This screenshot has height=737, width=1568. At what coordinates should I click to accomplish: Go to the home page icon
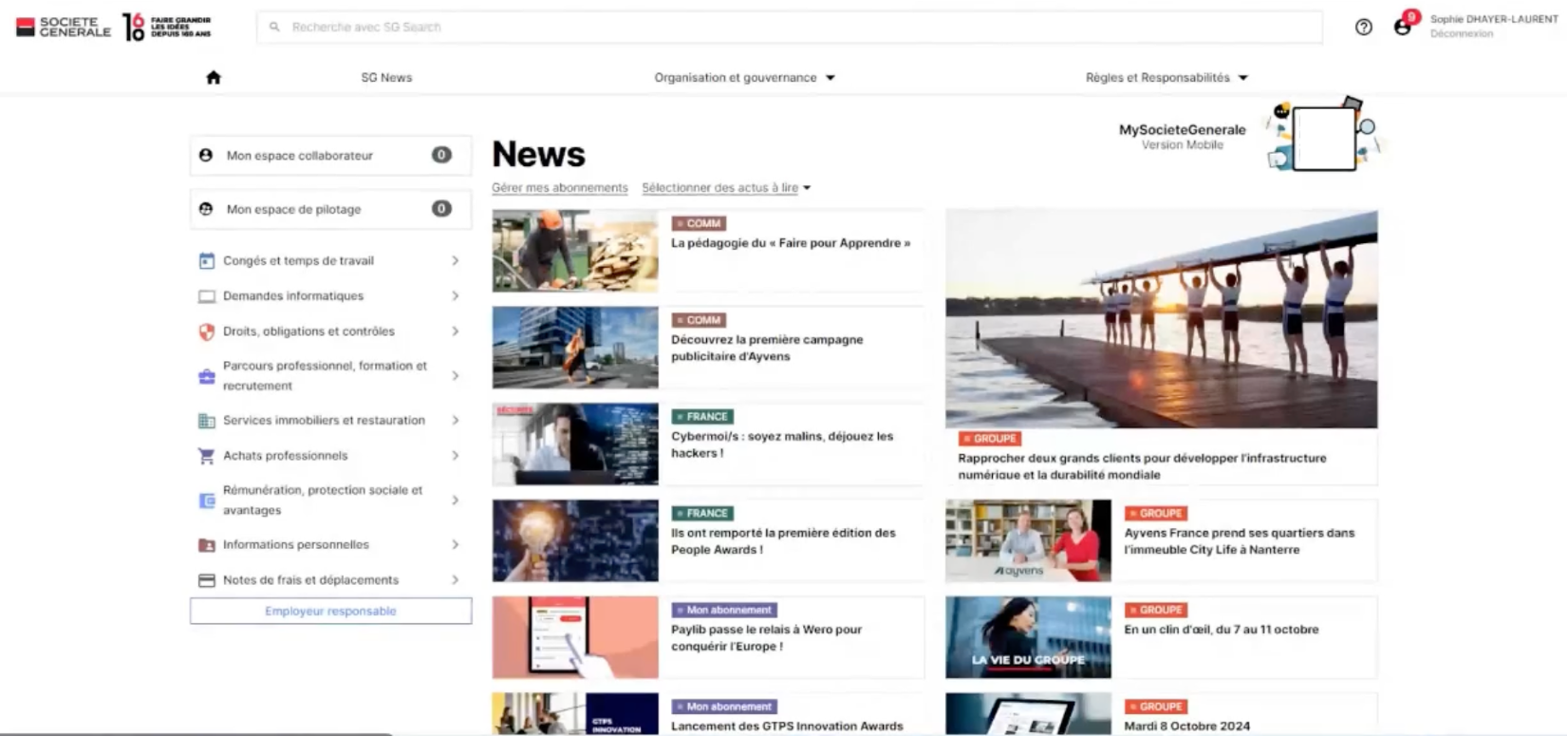pyautogui.click(x=214, y=78)
